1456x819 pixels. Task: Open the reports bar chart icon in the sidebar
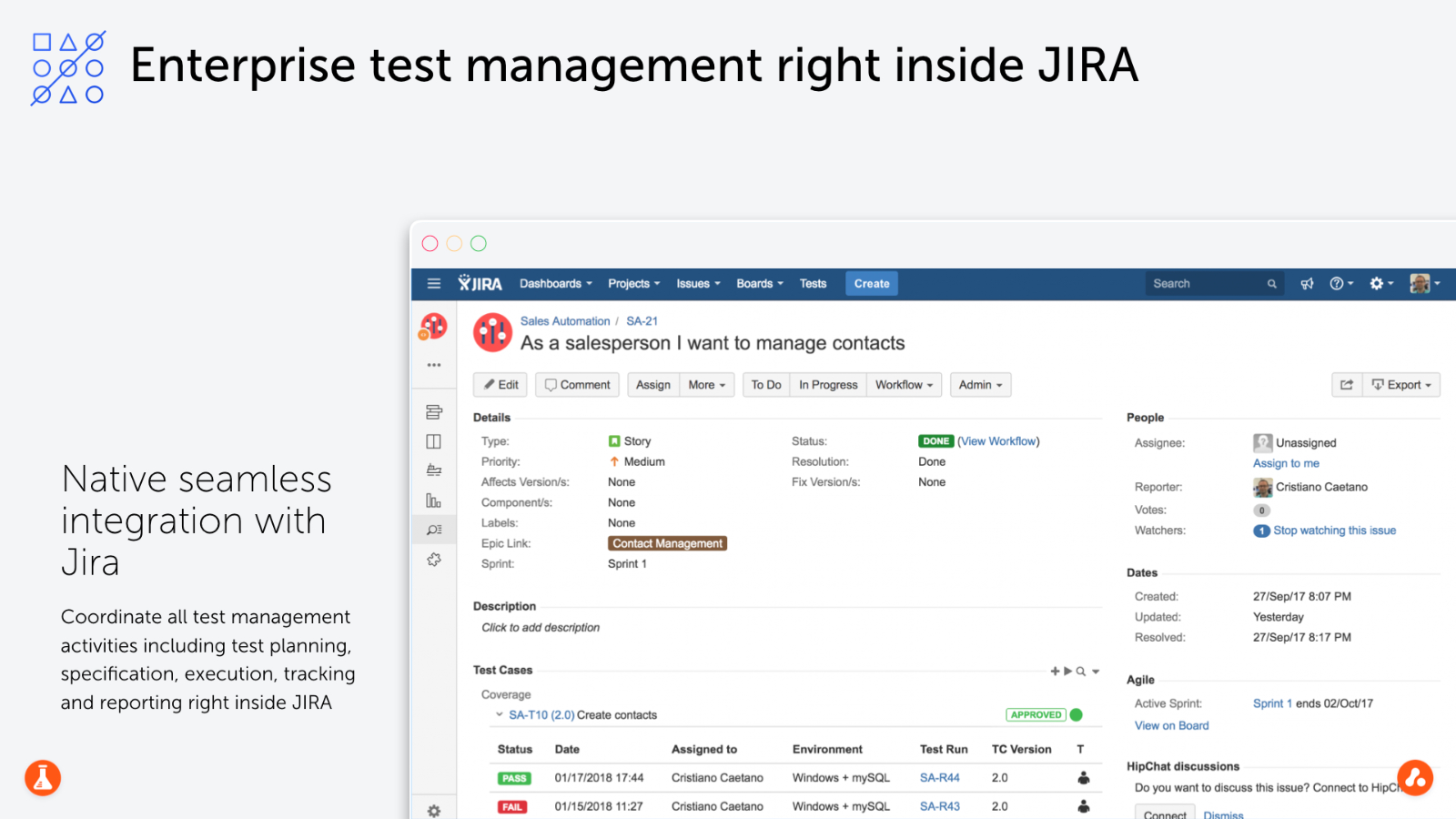pos(434,500)
